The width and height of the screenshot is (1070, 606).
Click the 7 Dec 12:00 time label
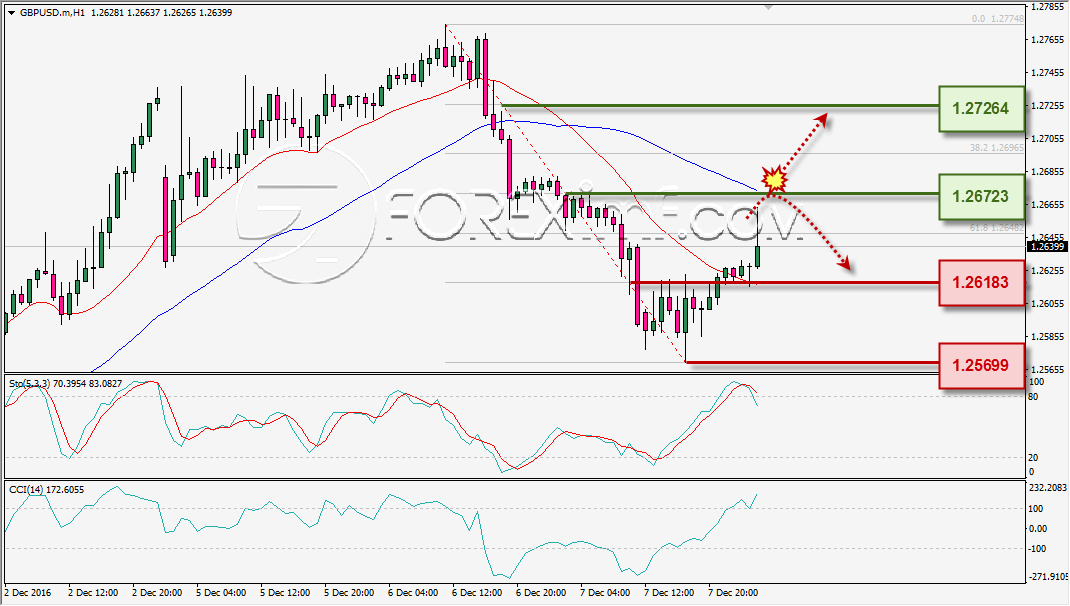pos(669,592)
